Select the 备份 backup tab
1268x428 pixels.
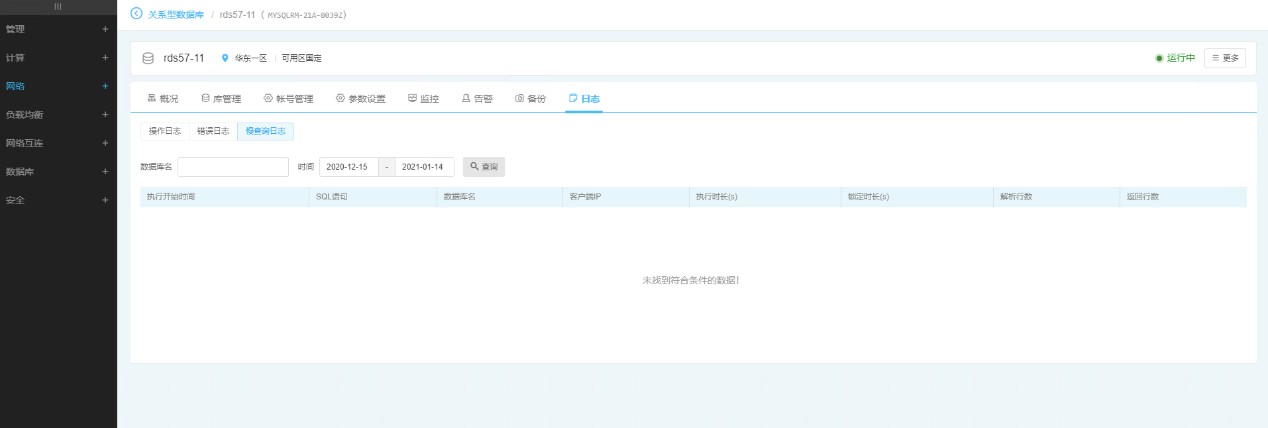click(x=530, y=99)
